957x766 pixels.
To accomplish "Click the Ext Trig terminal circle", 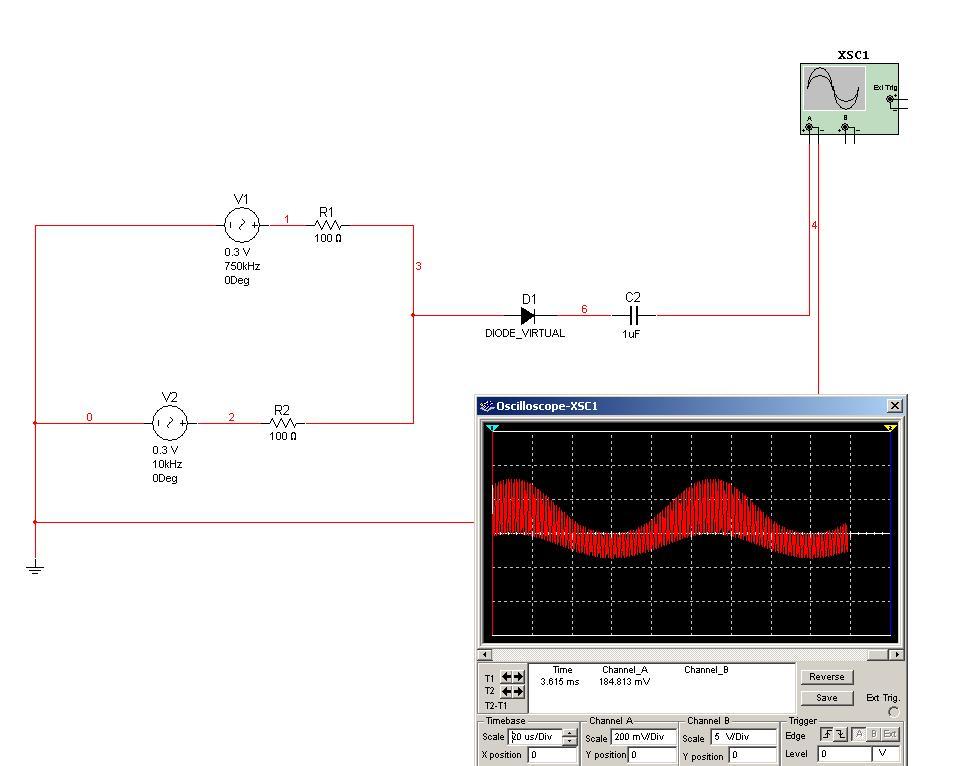I will coord(894,712).
